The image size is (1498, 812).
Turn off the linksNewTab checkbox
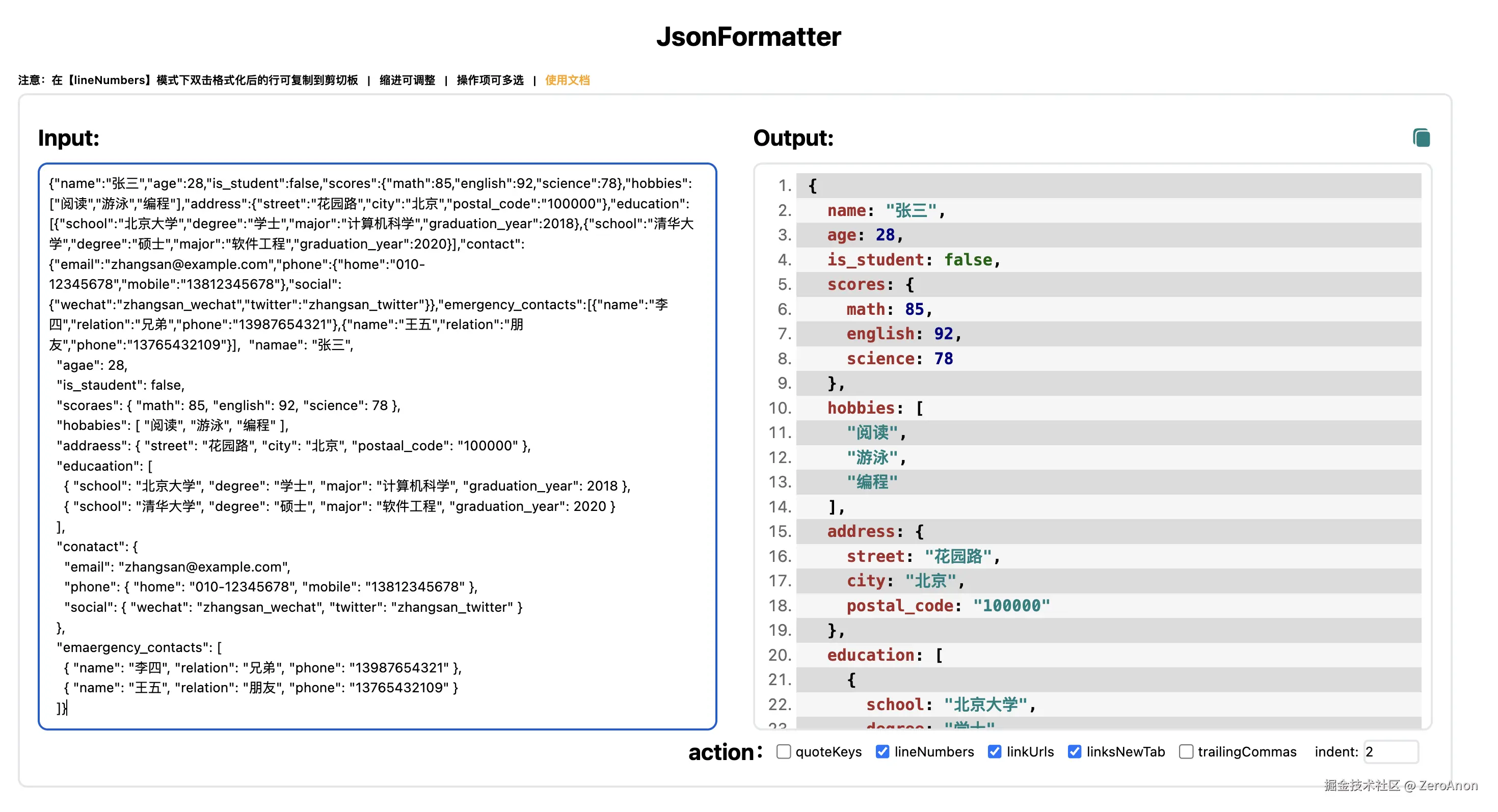coord(1074,751)
